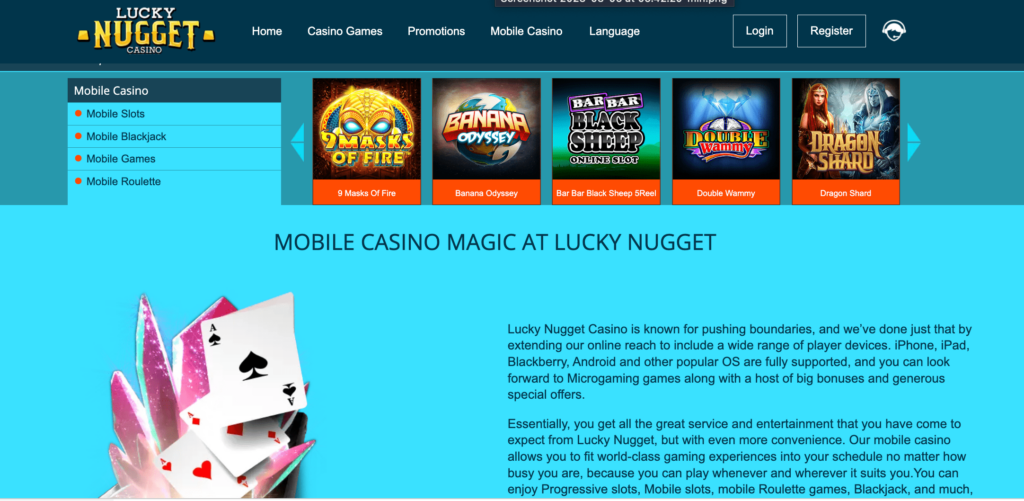Open the Mobile Slots sidebar link
The width and height of the screenshot is (1024, 501).
116,114
